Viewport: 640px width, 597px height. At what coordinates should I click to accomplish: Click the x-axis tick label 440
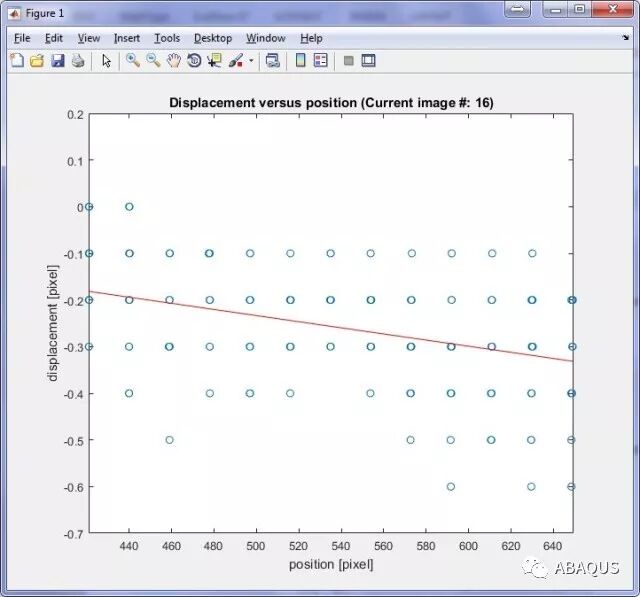(x=129, y=546)
